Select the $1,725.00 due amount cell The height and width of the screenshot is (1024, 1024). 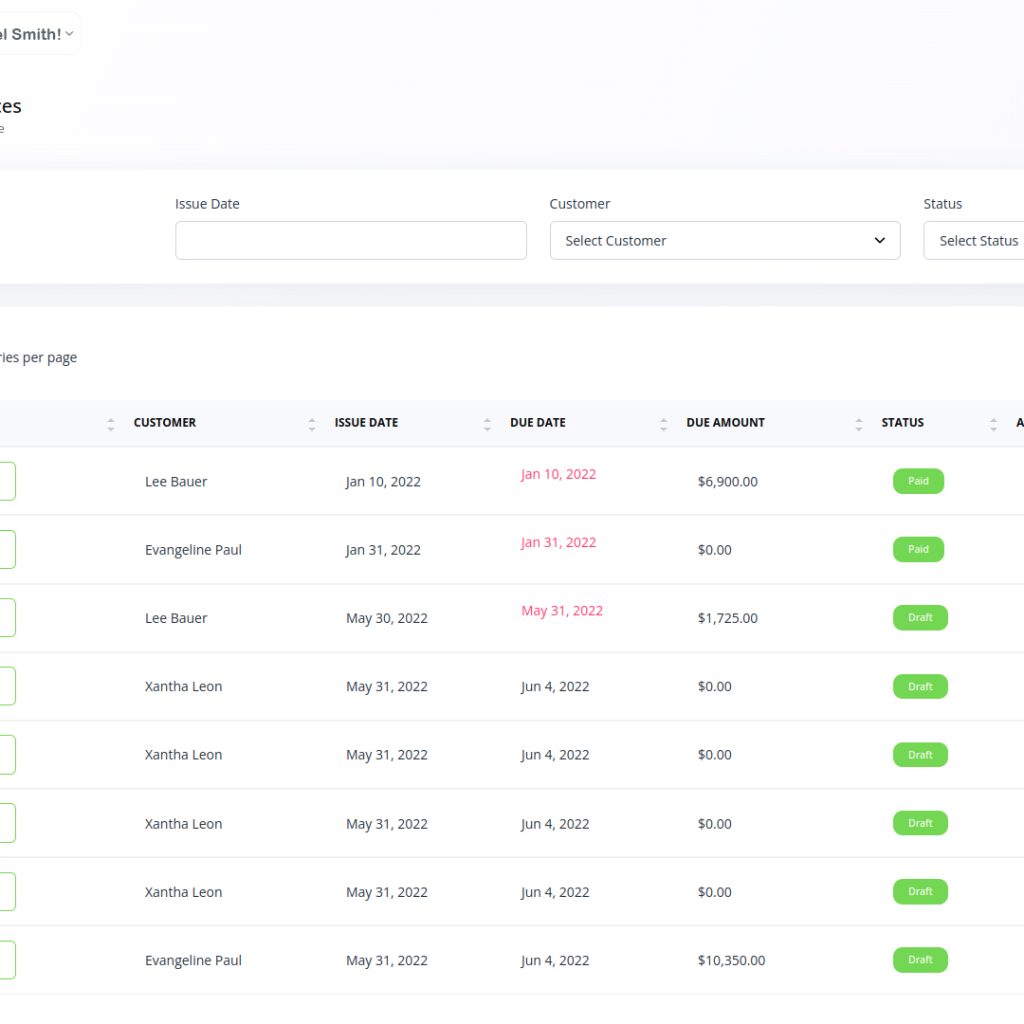coord(727,618)
